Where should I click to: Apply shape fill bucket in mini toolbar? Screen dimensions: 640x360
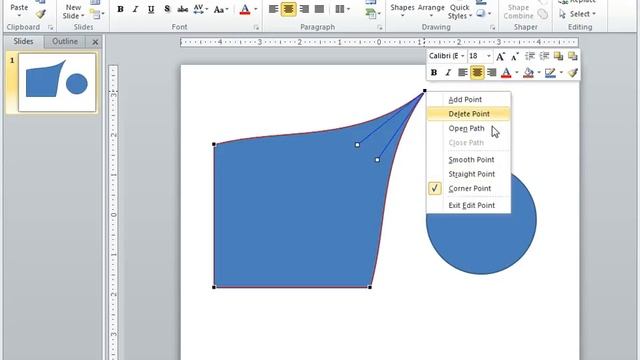(529, 73)
